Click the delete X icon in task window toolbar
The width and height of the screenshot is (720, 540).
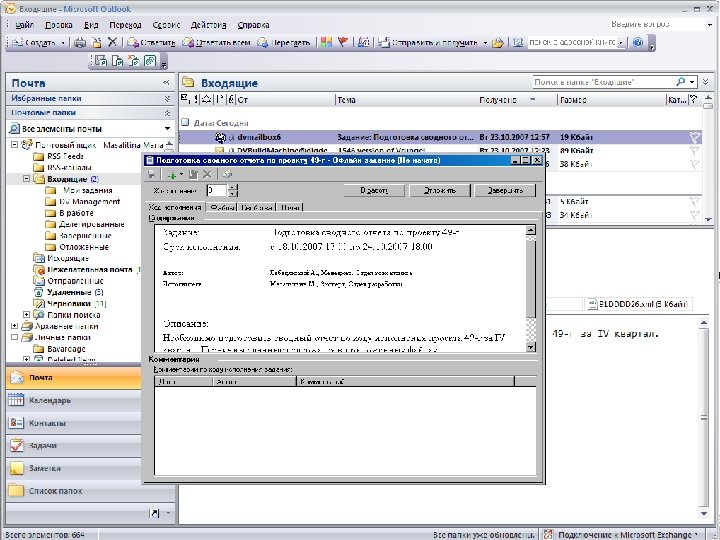click(x=207, y=174)
